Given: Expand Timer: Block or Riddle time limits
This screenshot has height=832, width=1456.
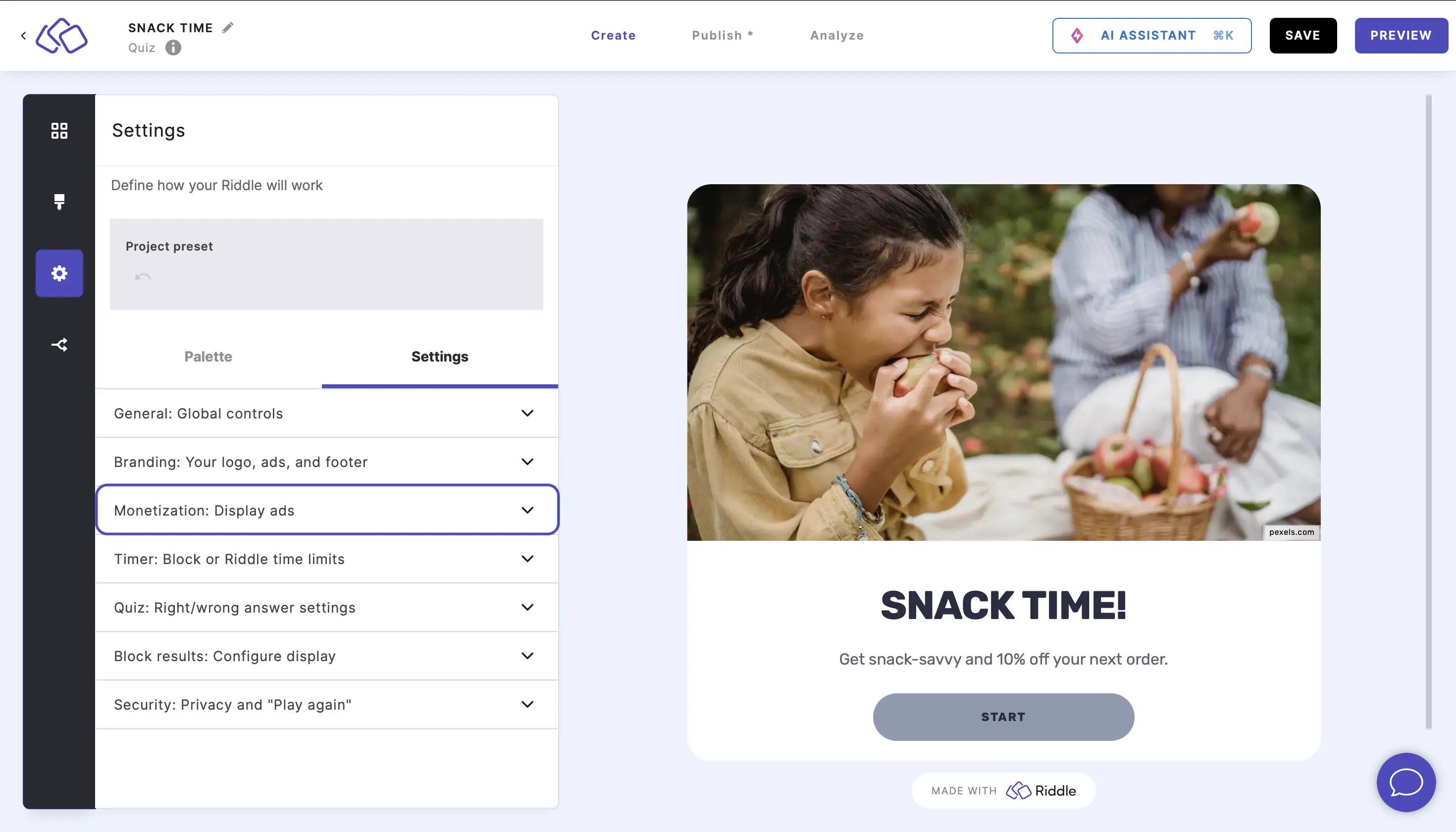Looking at the screenshot, I should (x=326, y=558).
